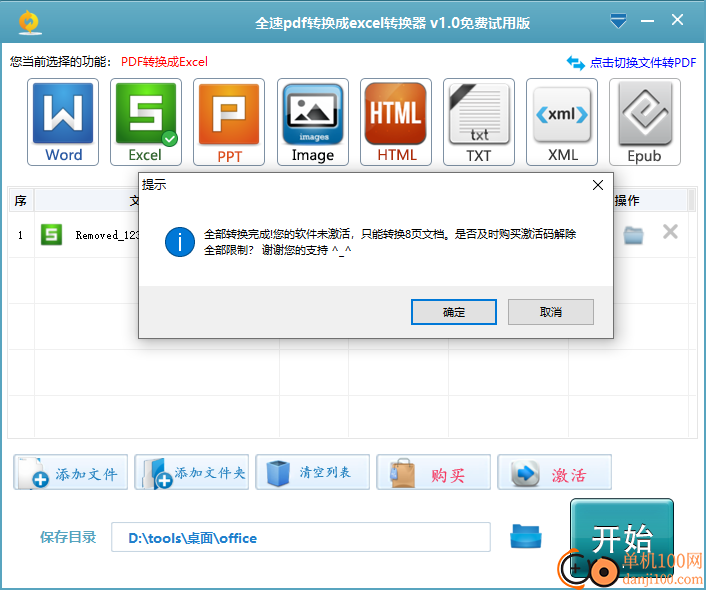The width and height of the screenshot is (706, 590).
Task: Click the Removed_12 file name in list
Action: pos(107,235)
